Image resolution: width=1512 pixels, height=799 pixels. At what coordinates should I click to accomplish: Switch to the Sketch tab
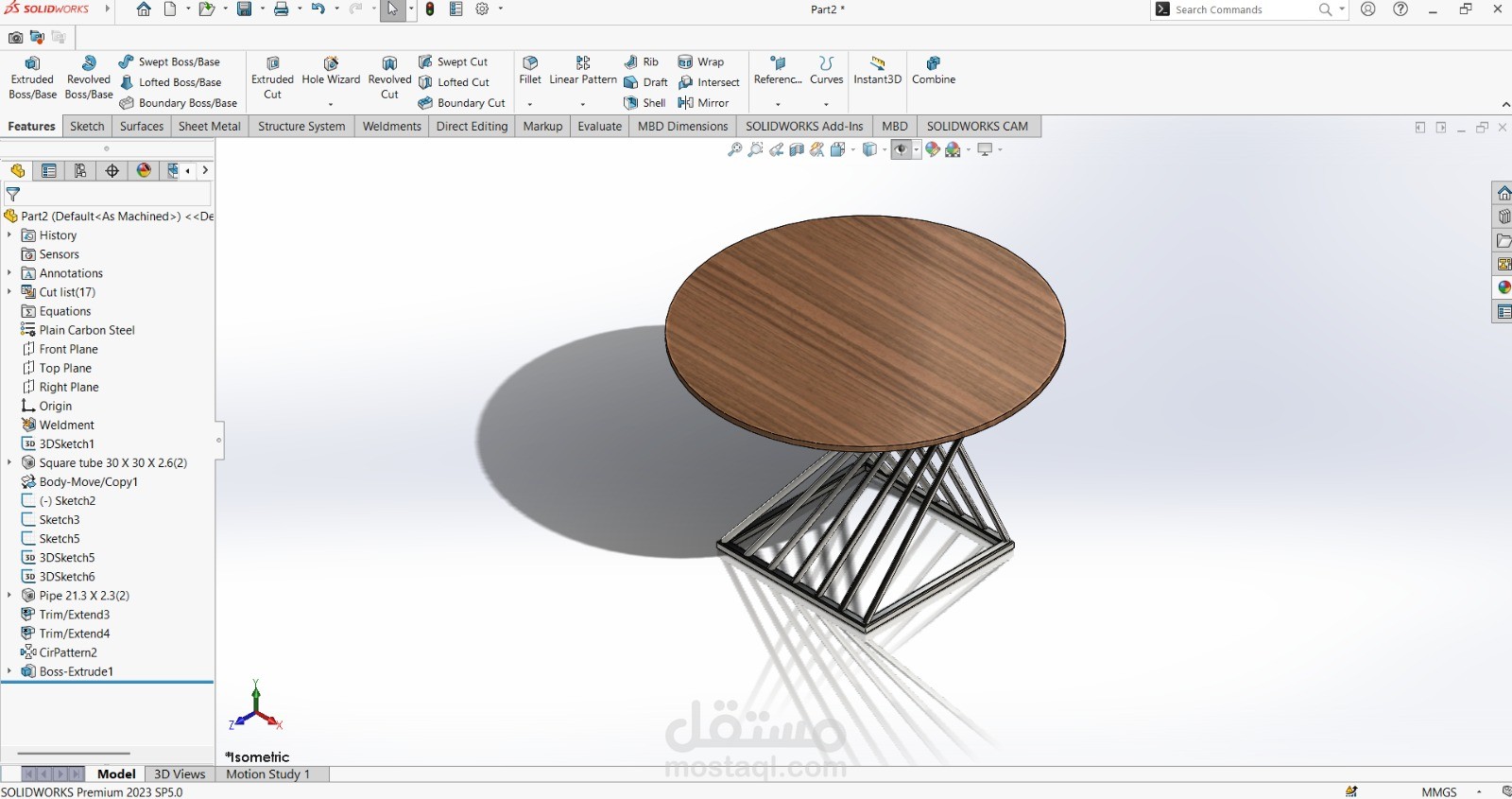pyautogui.click(x=87, y=126)
